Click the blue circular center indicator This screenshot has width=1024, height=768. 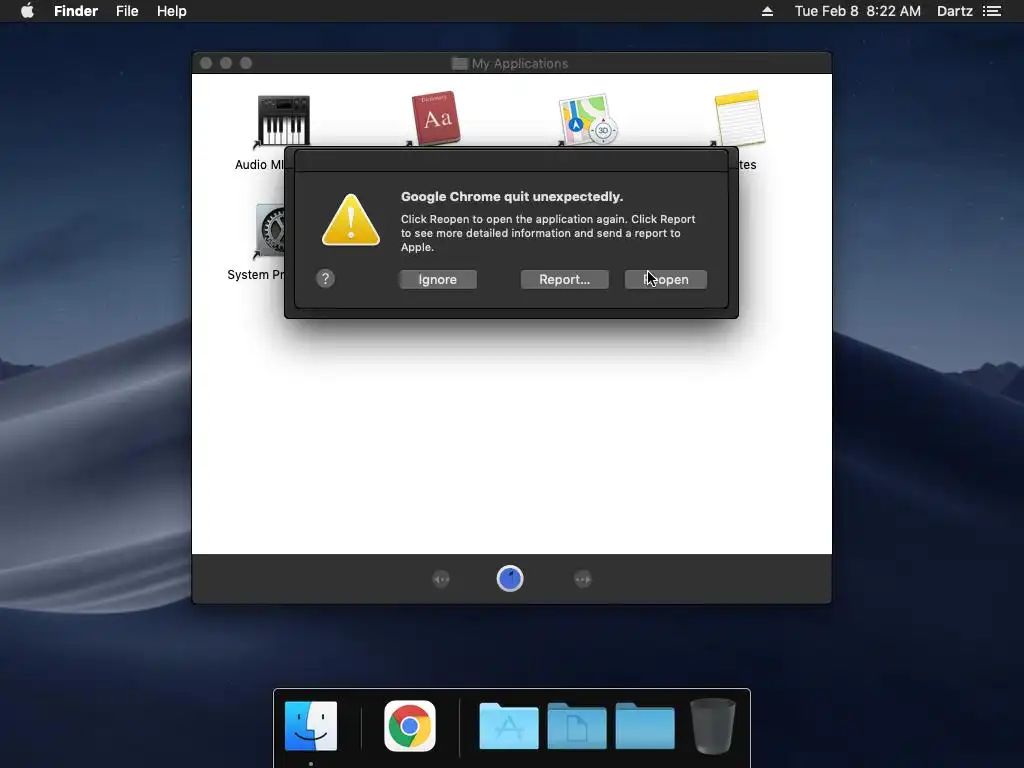coord(510,579)
